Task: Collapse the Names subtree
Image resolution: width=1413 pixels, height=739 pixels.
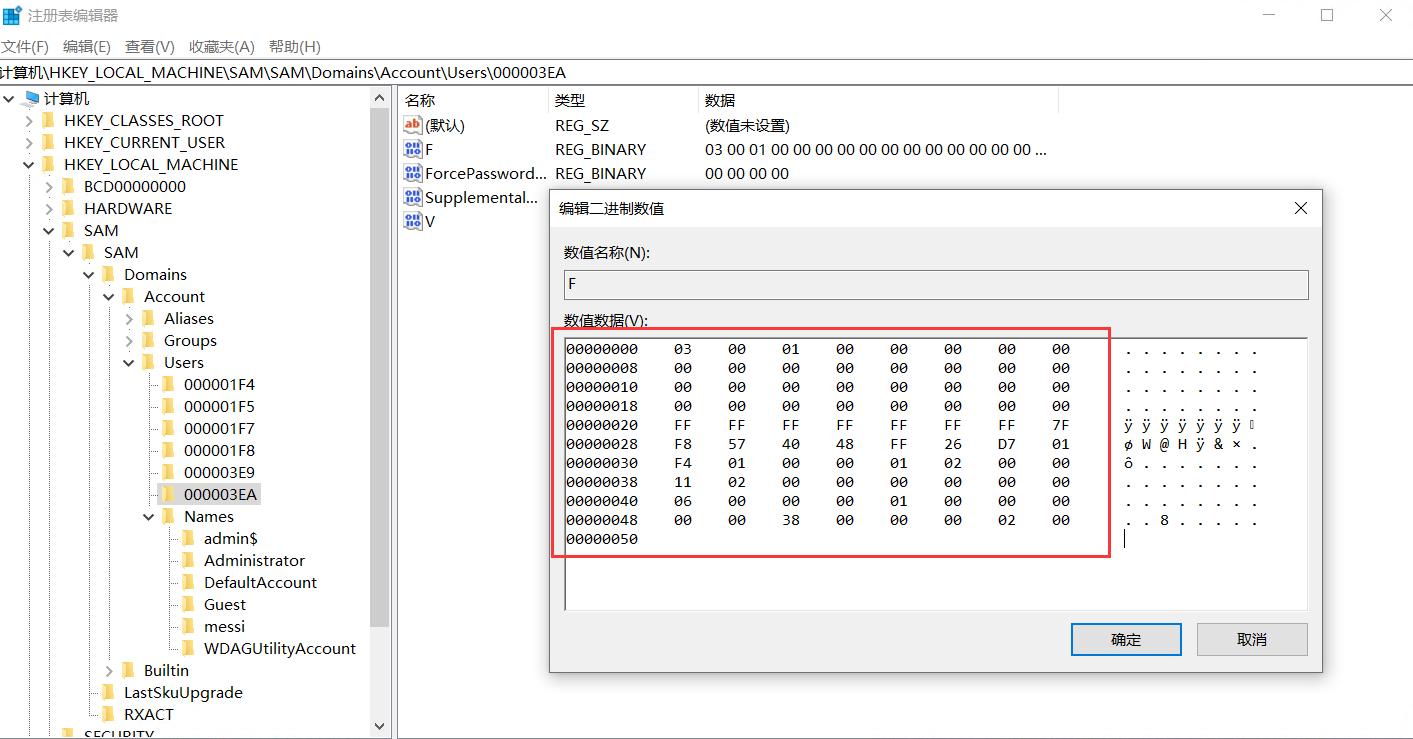Action: pos(148,516)
